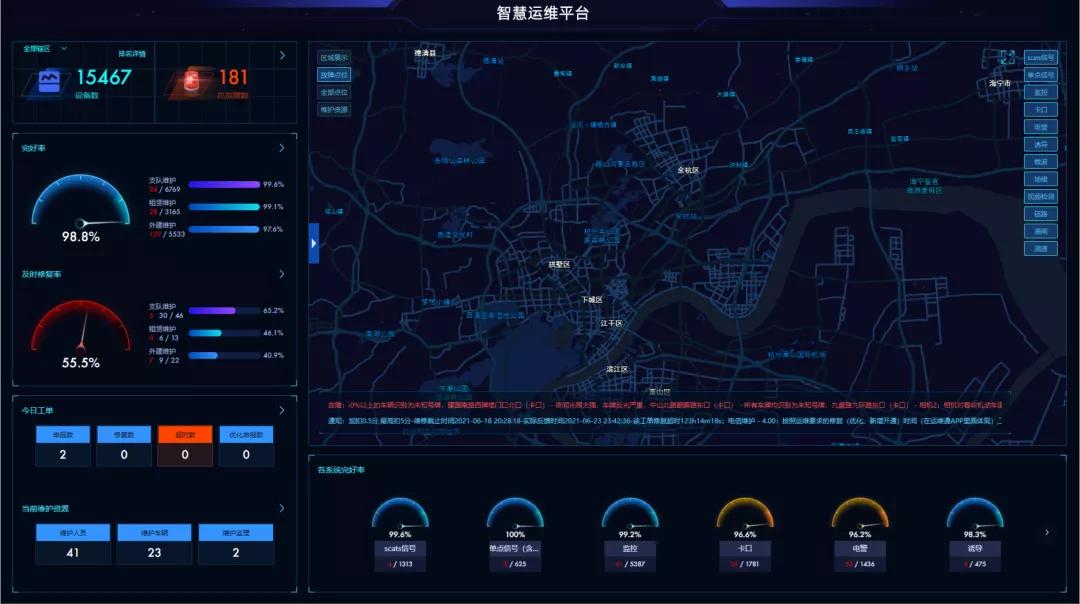Open the 排名详情 ranking details link
This screenshot has height=604, width=1080.
coord(132,54)
